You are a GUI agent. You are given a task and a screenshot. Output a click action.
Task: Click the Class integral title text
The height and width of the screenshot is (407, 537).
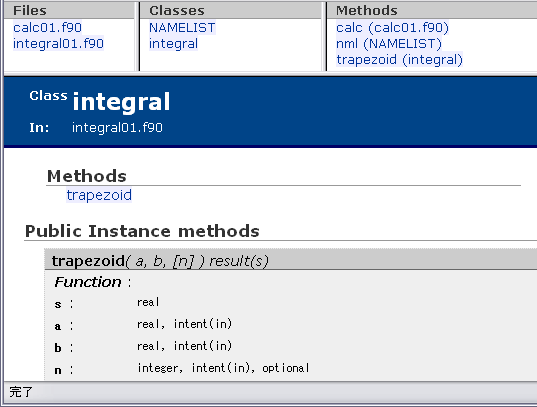click(99, 101)
